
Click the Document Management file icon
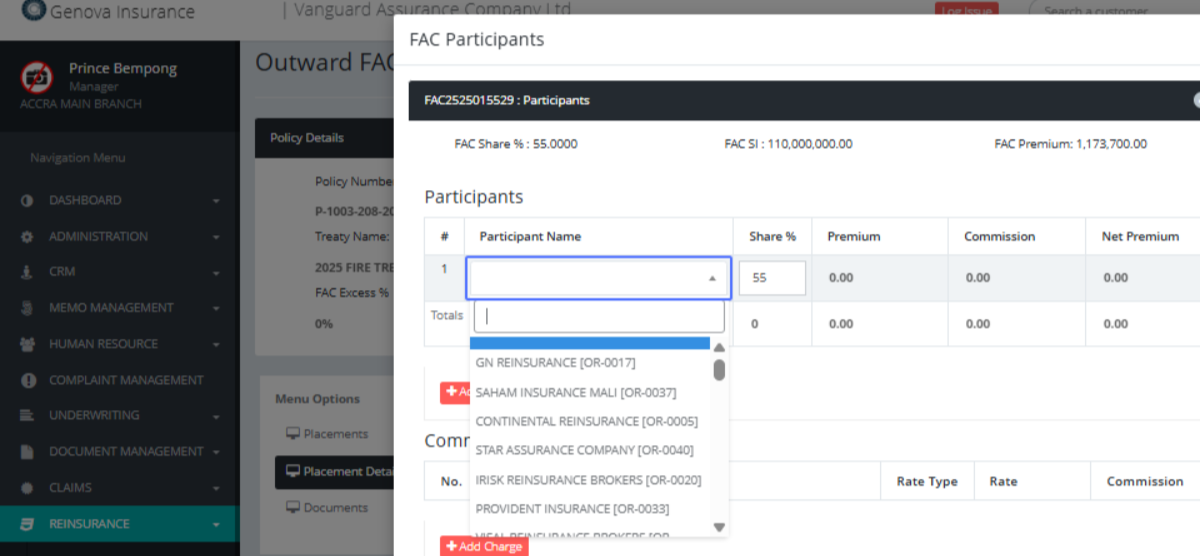pos(27,452)
